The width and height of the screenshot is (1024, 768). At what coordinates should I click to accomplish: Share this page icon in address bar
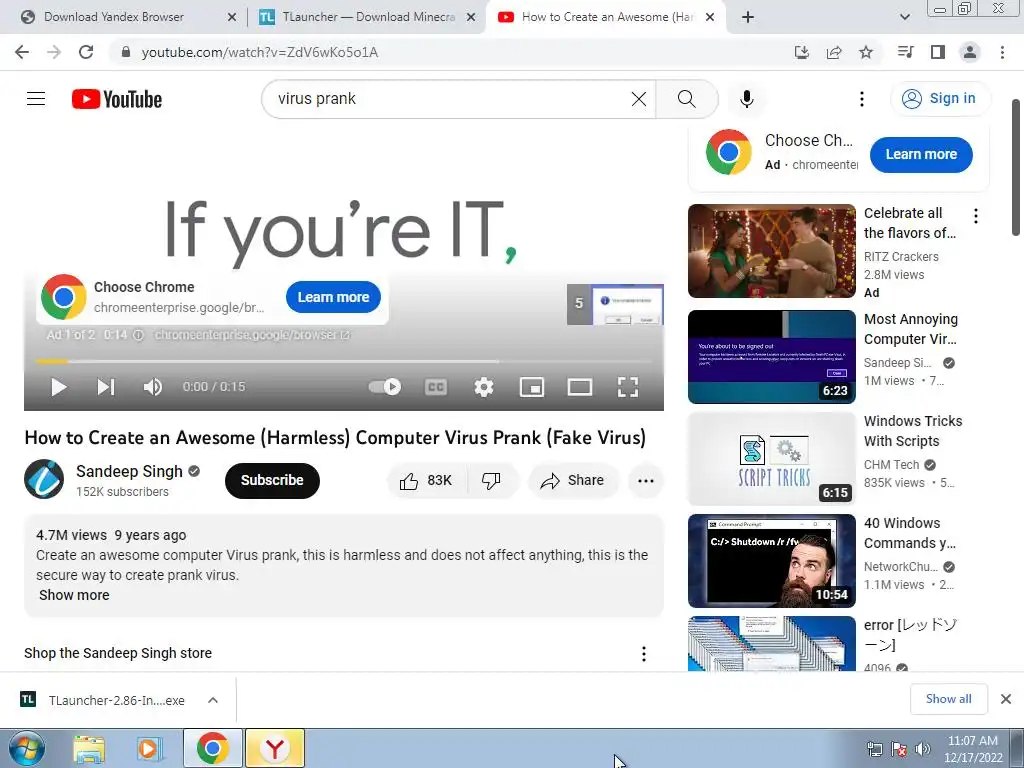pos(834,52)
